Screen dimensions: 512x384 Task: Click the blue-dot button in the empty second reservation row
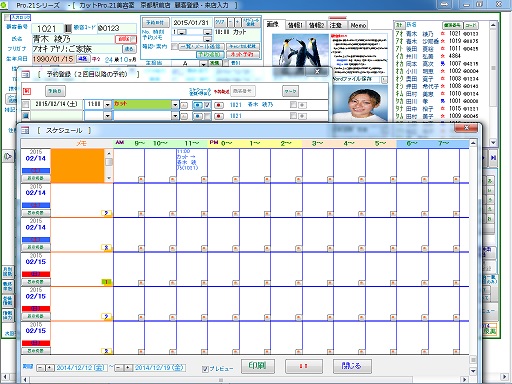coord(198,116)
